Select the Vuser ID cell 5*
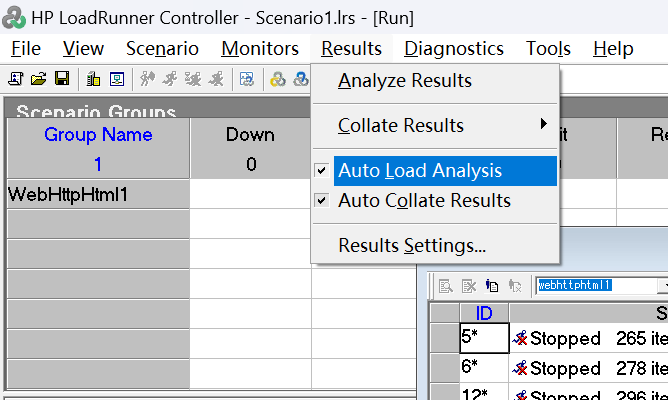The height and width of the screenshot is (400, 668). click(484, 338)
